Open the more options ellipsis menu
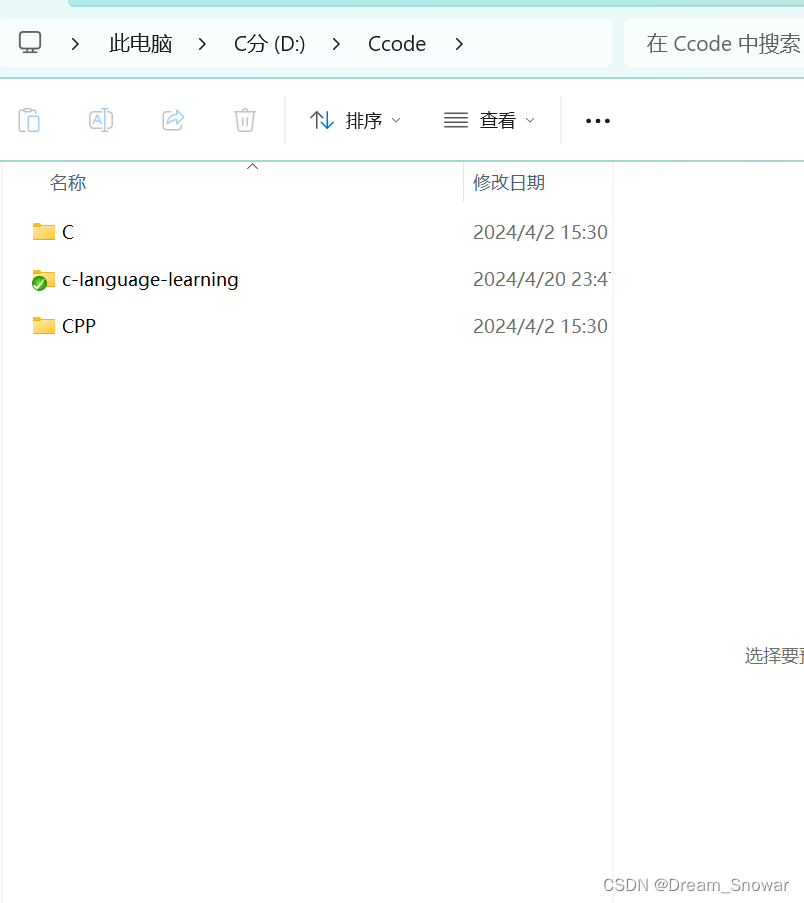The width and height of the screenshot is (804, 903). 598,121
